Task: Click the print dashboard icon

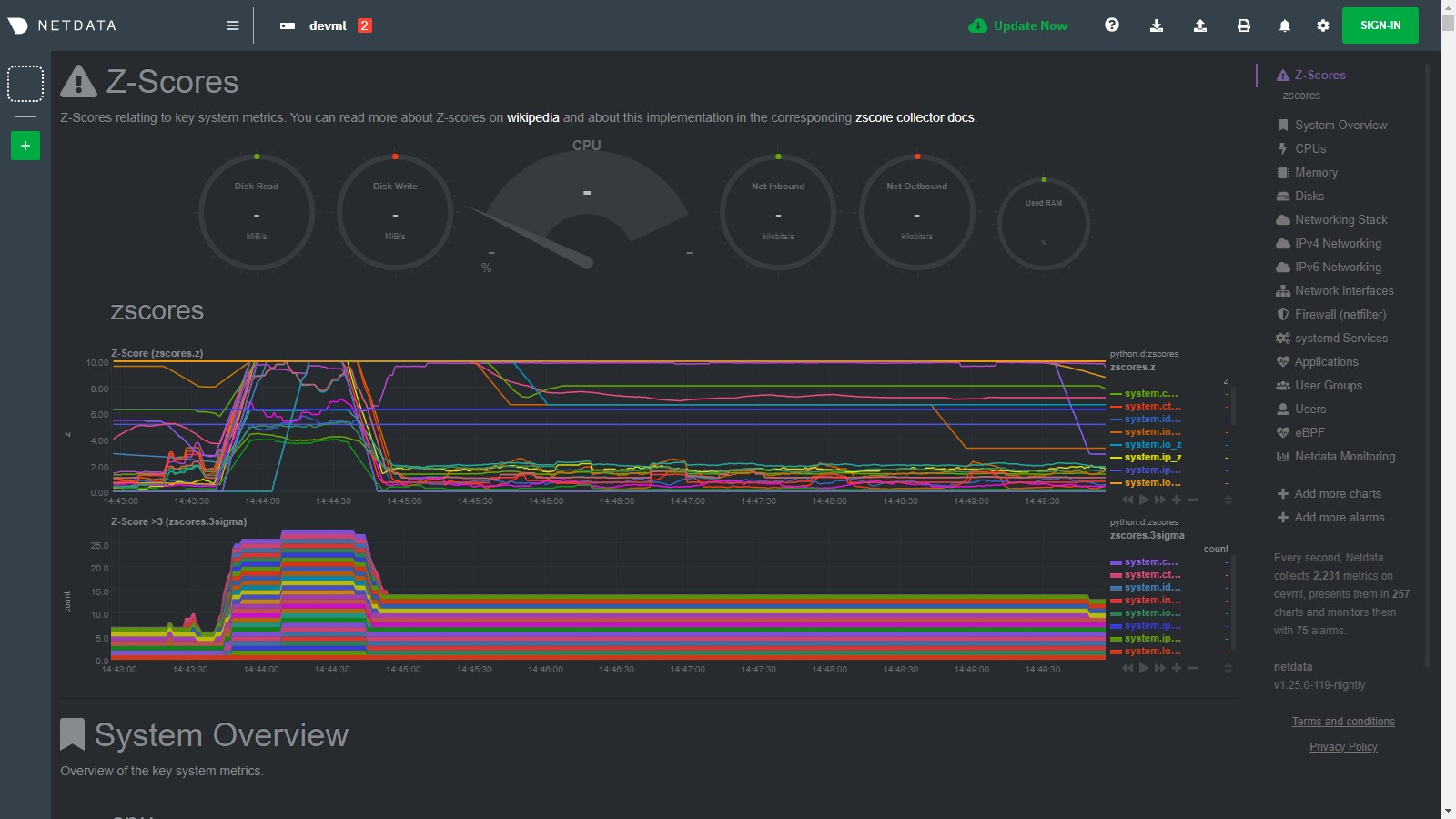Action: [x=1244, y=25]
